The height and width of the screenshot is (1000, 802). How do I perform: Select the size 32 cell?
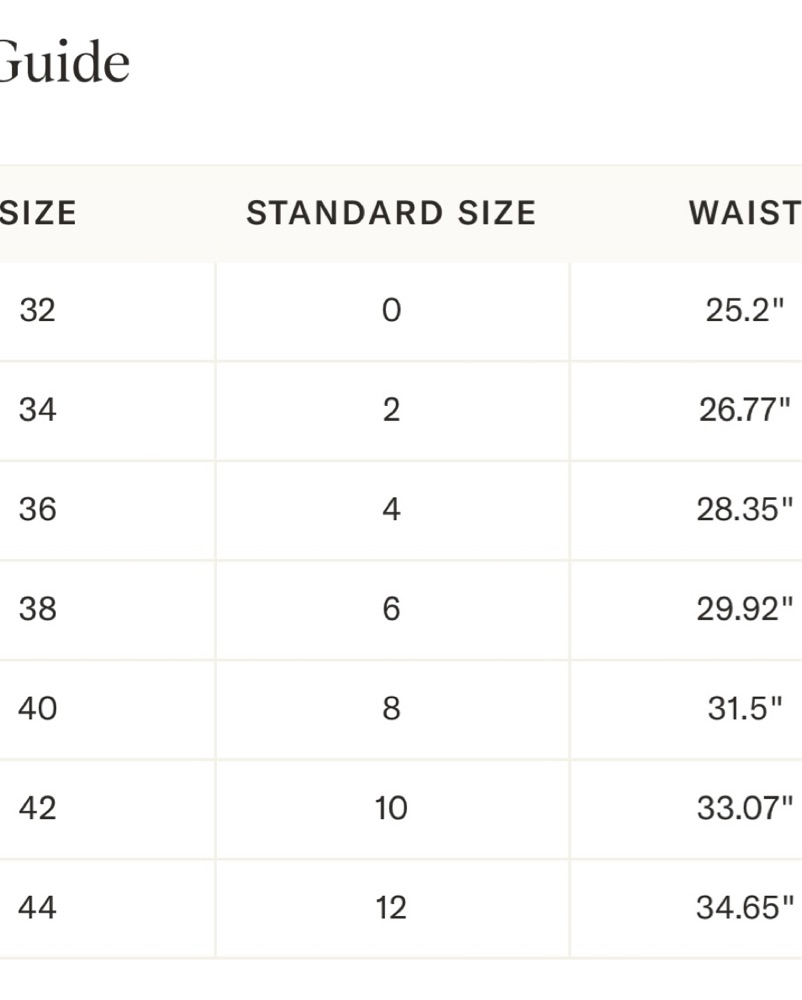click(x=38, y=310)
